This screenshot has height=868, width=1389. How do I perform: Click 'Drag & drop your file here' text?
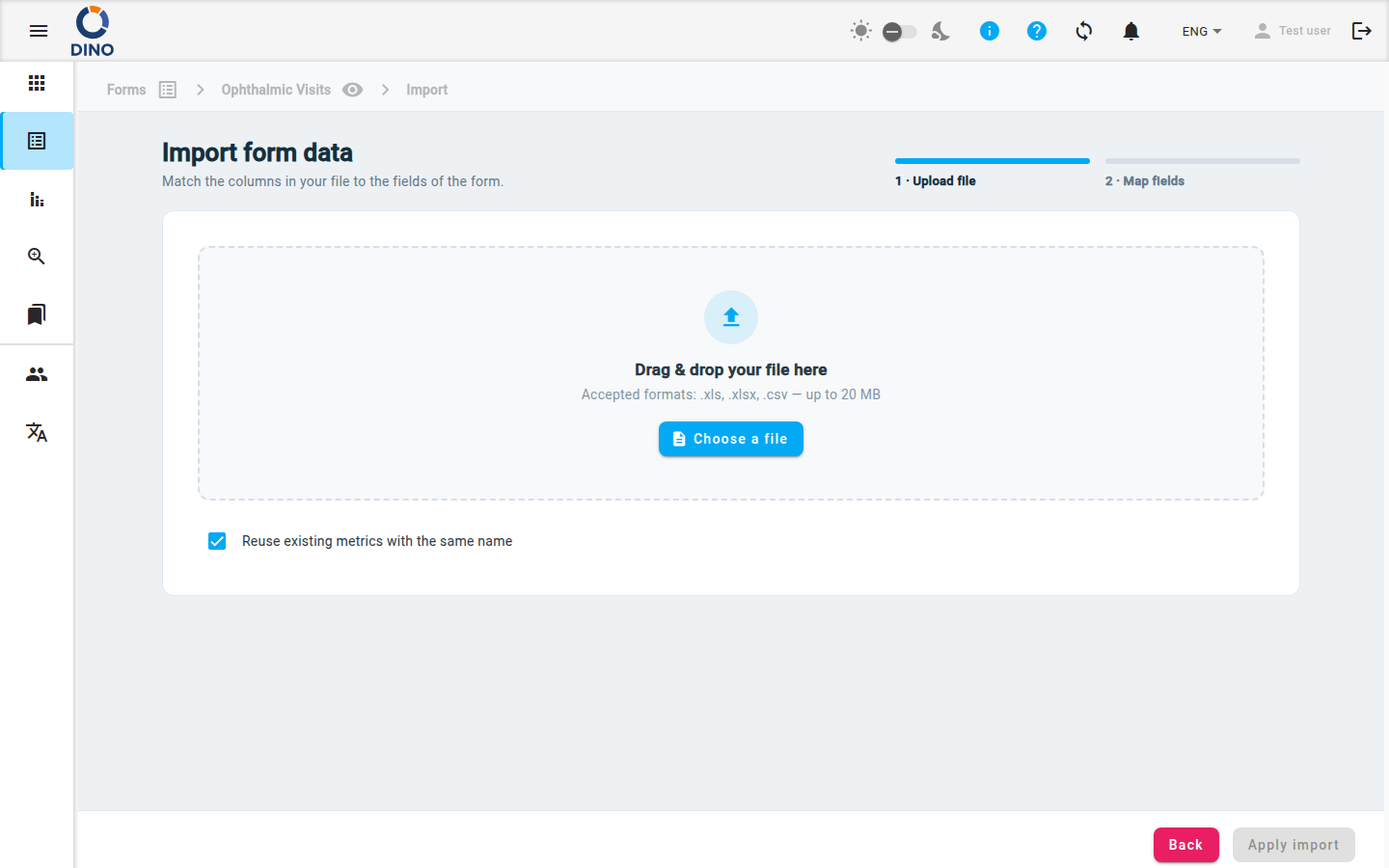731,369
